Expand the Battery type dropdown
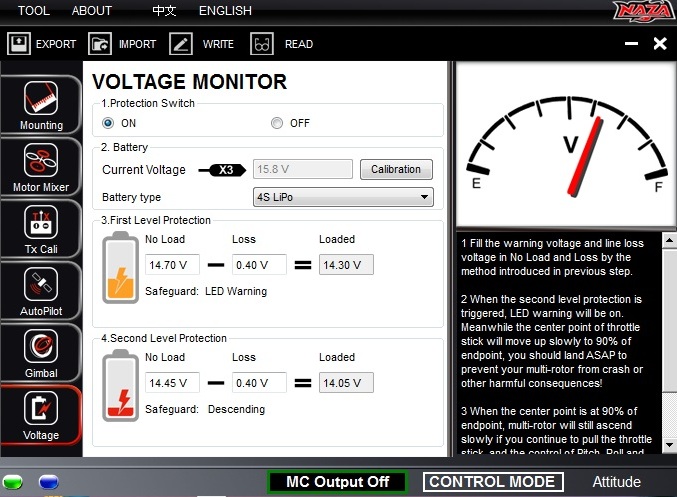 click(x=343, y=197)
